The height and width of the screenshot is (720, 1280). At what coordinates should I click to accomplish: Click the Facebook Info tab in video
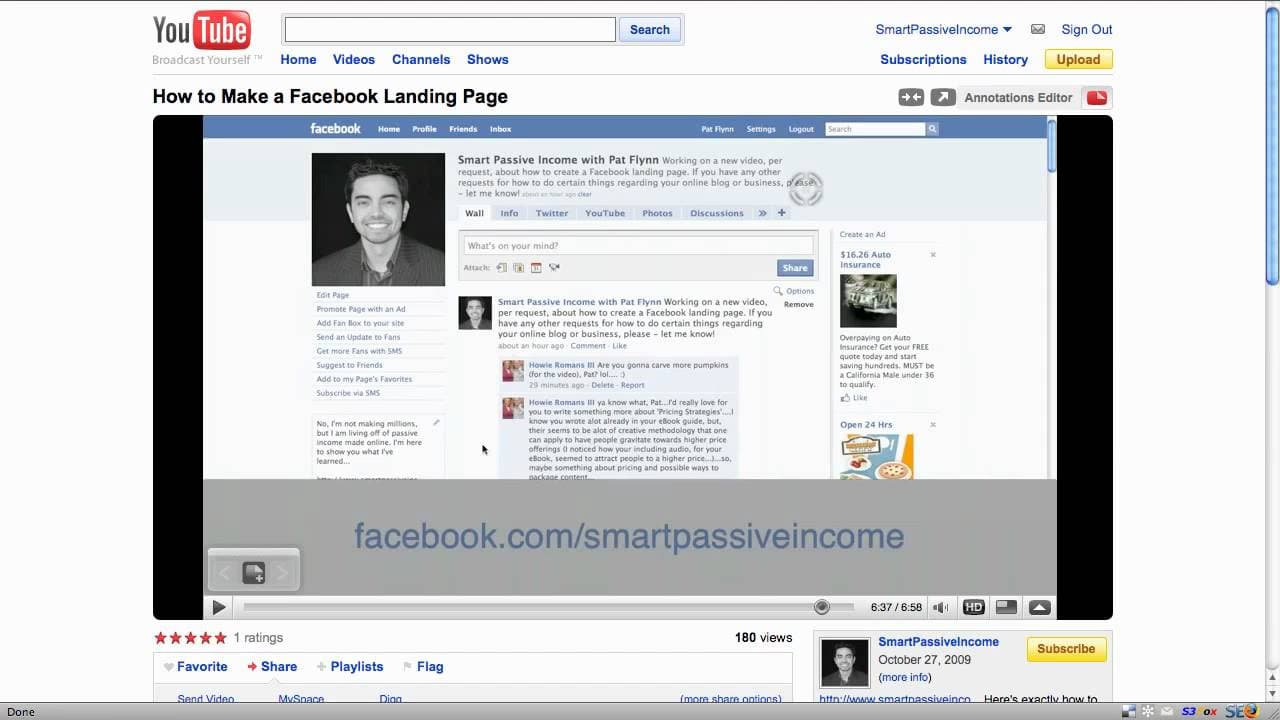[x=509, y=213]
